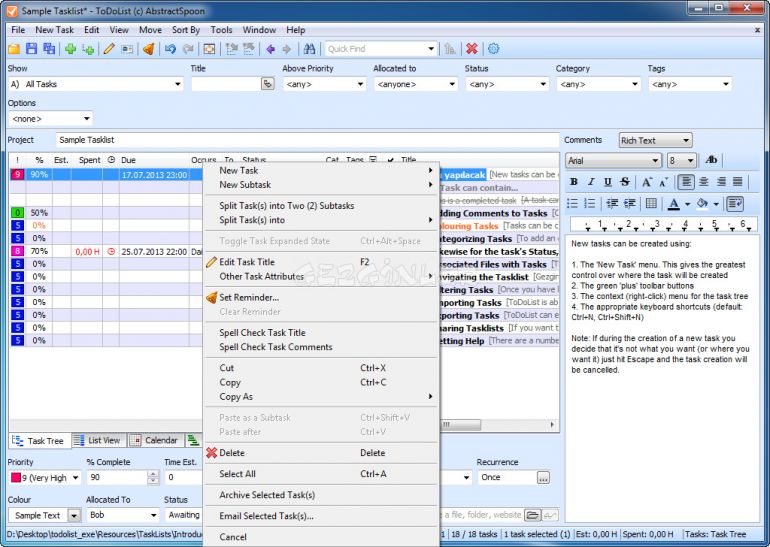This screenshot has width=770, height=547.
Task: Click the expand all tasks toolbar icon
Action: tap(231, 49)
